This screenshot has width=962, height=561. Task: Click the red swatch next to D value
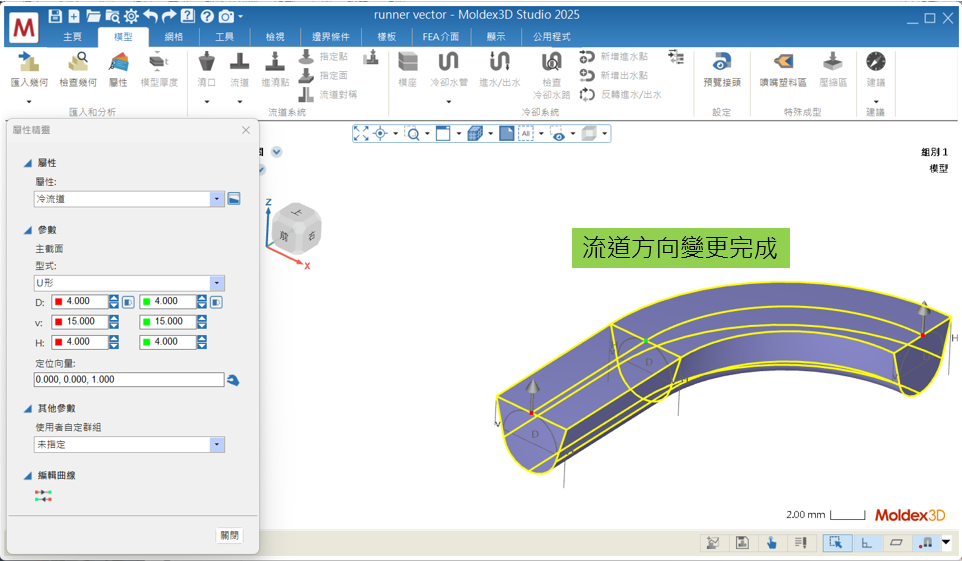click(58, 301)
